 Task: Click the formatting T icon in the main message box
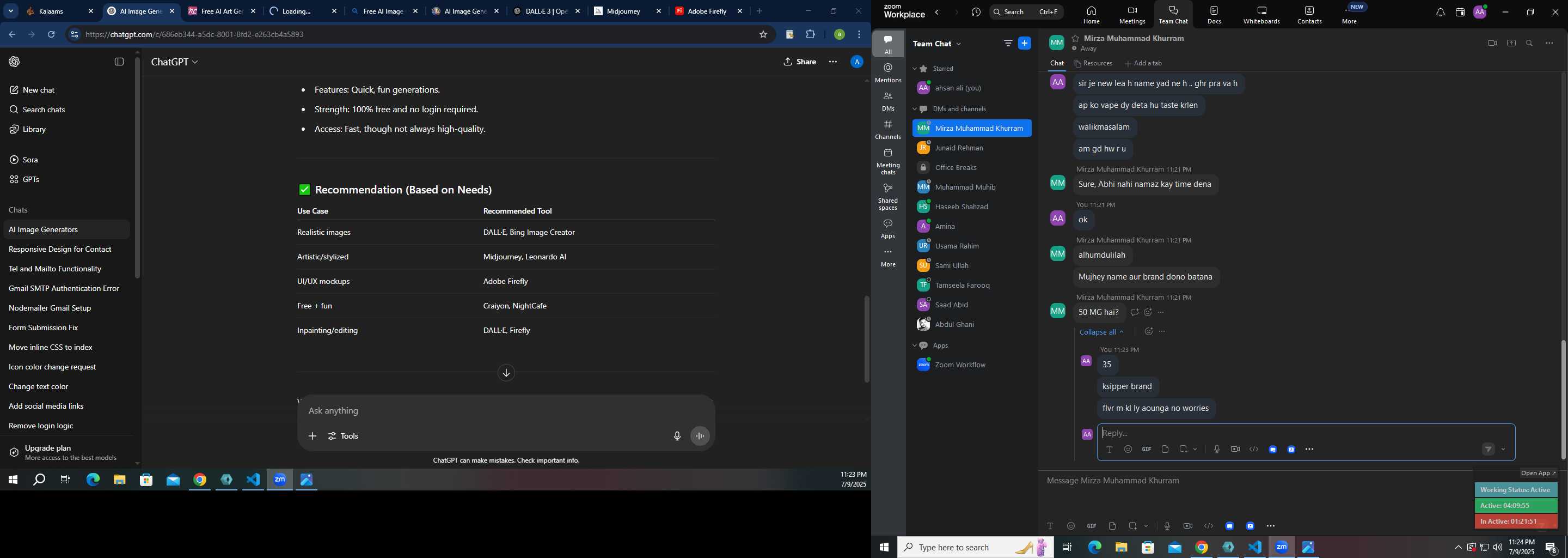pyautogui.click(x=1050, y=526)
